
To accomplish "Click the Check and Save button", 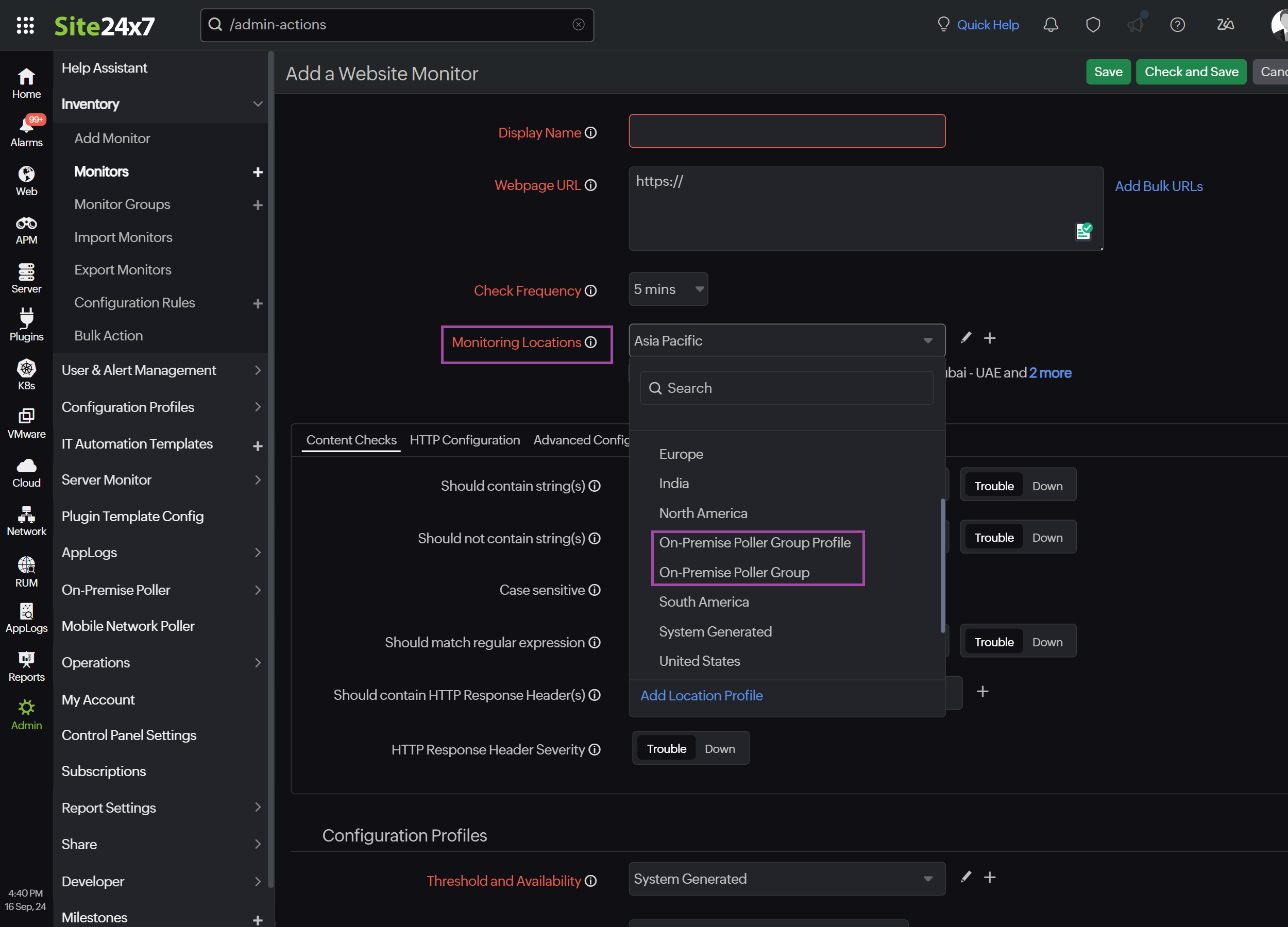I will click(x=1191, y=72).
